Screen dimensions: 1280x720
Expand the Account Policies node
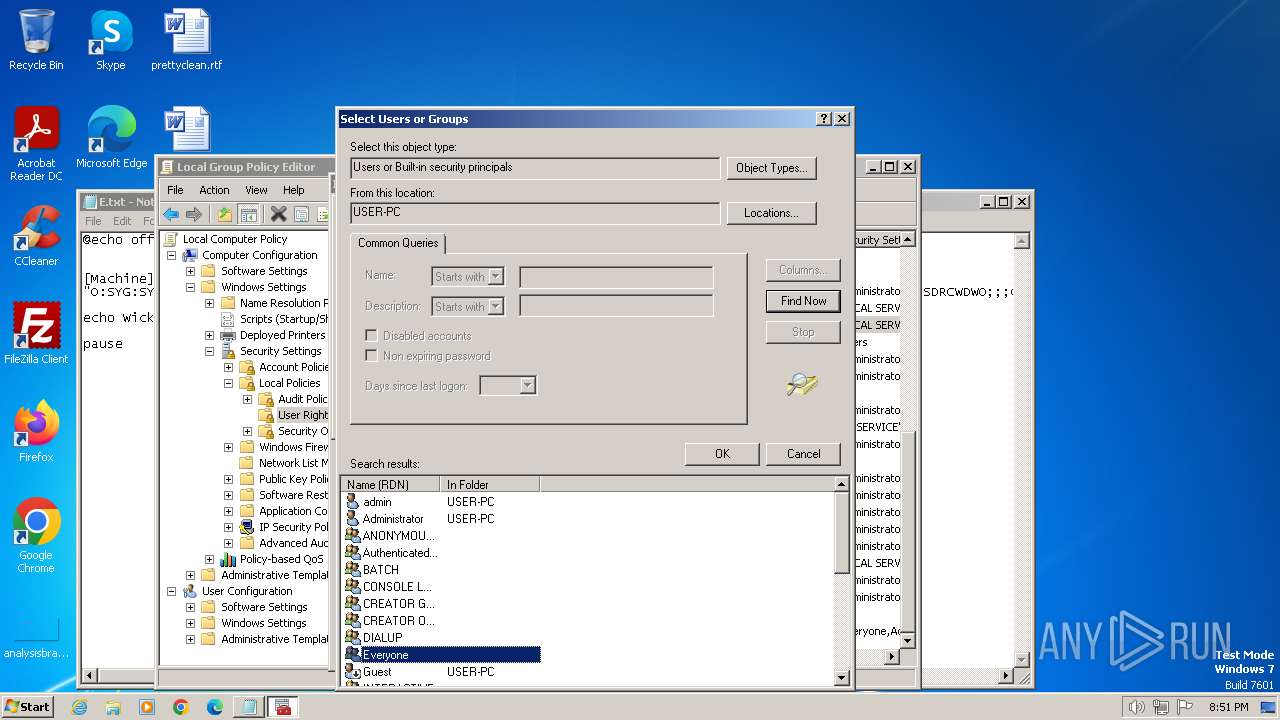pyautogui.click(x=228, y=367)
